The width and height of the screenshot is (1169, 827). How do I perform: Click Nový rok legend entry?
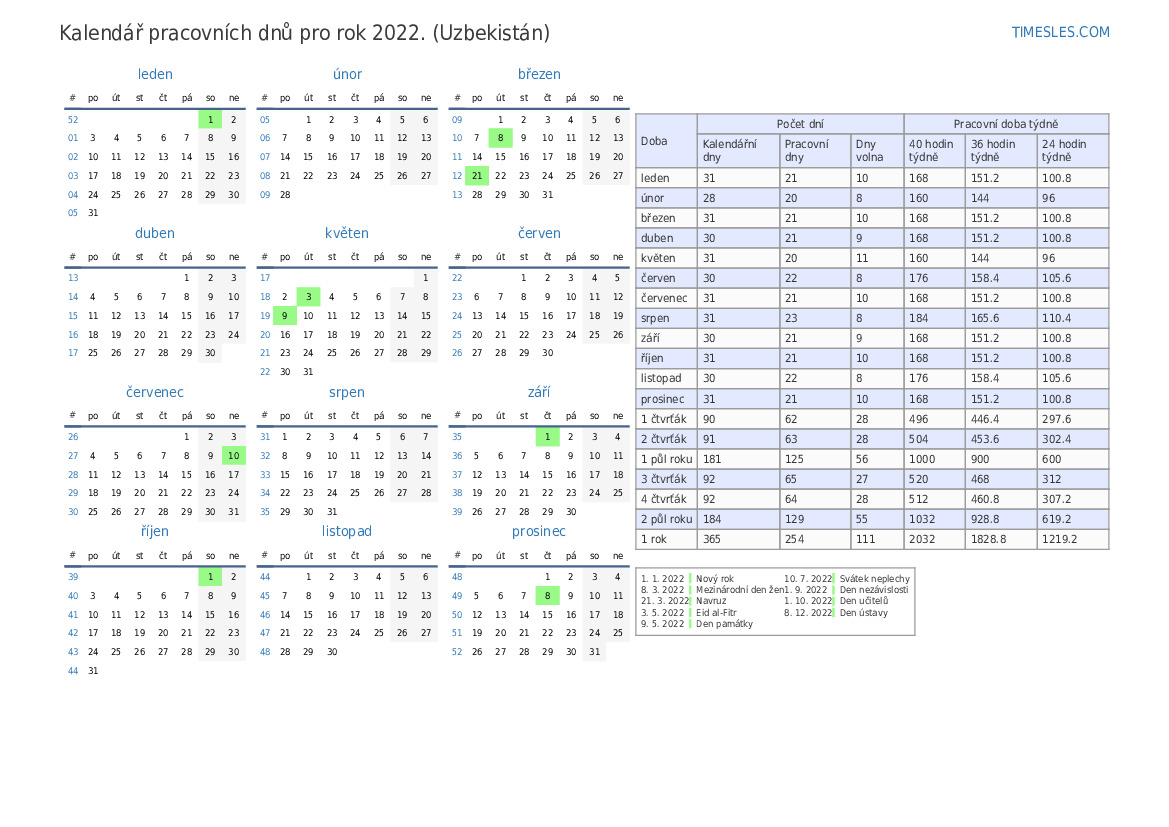coord(714,579)
